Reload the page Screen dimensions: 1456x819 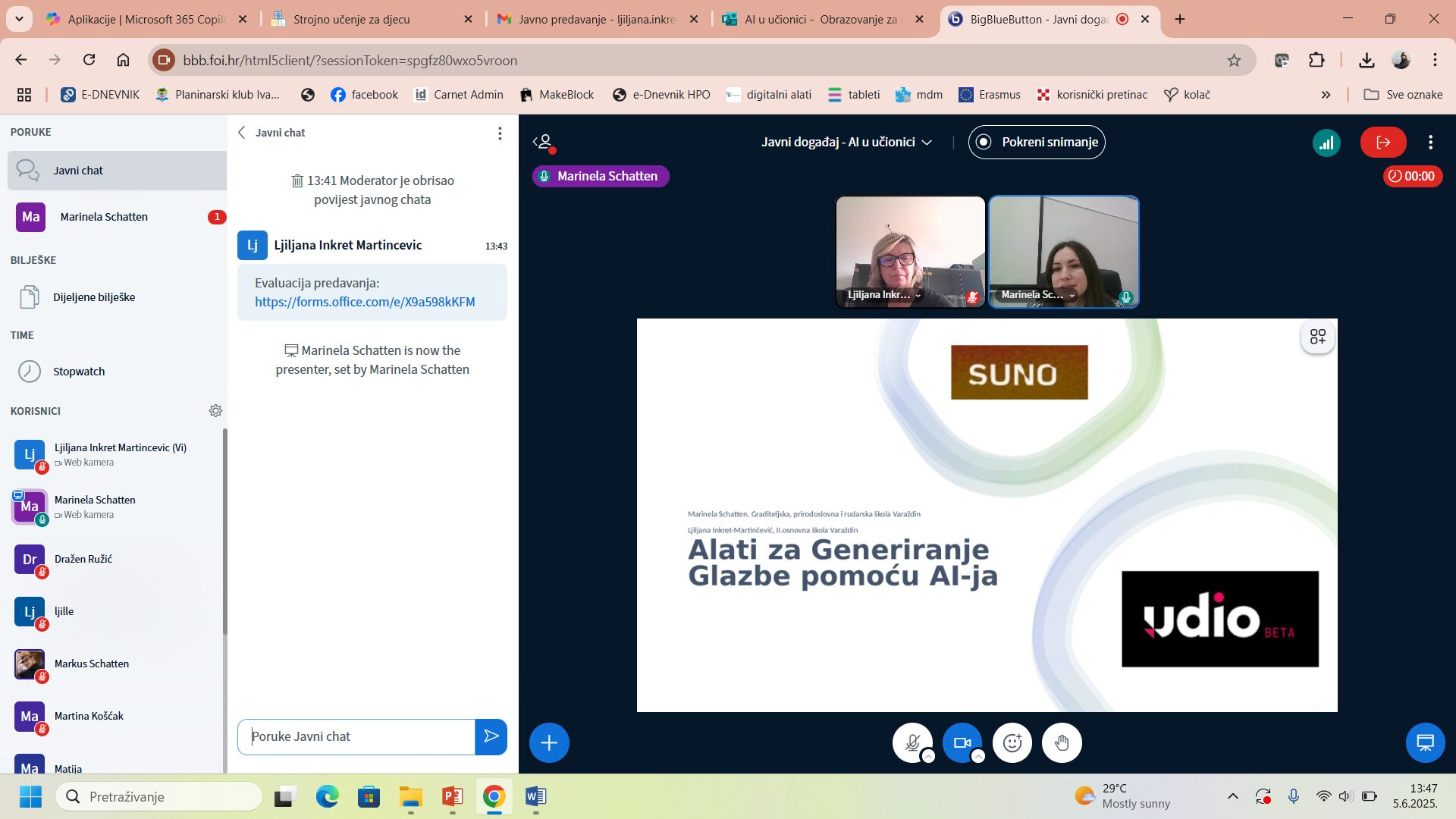(89, 60)
